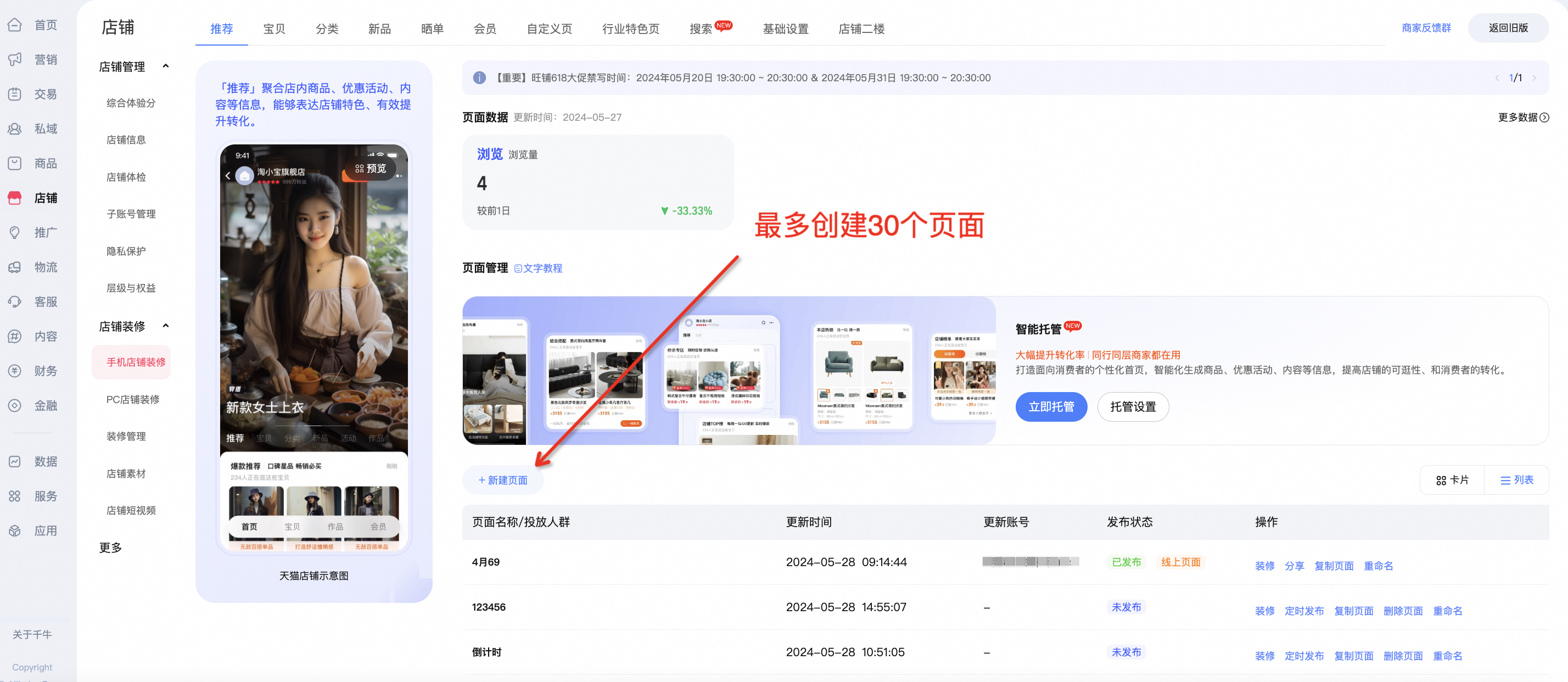Click the info icon in the notice bar

coord(480,78)
